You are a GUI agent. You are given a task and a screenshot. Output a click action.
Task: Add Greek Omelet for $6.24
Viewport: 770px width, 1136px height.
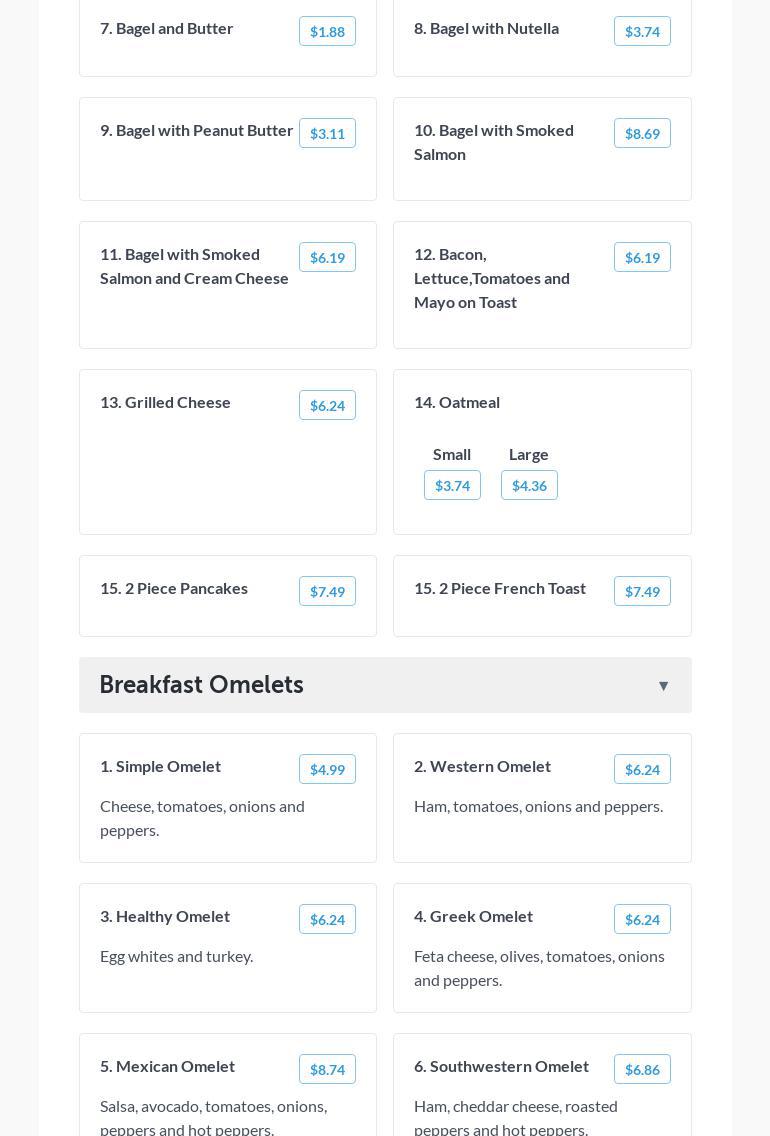pos(642,920)
